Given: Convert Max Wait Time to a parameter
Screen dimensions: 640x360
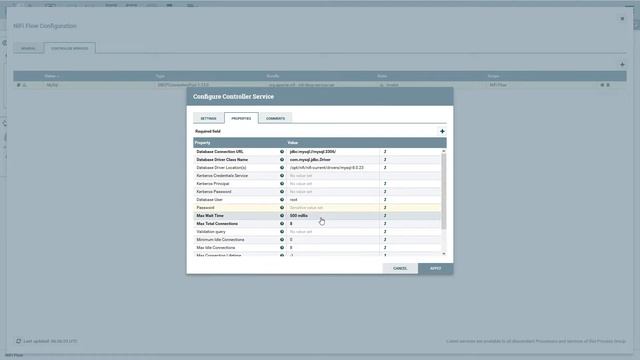Looking at the screenshot, I should coord(385,216).
